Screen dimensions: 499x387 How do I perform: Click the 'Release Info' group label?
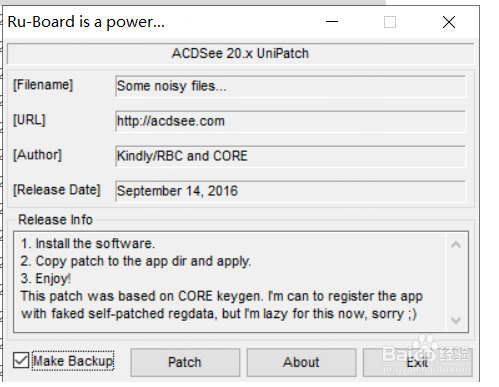click(x=55, y=220)
